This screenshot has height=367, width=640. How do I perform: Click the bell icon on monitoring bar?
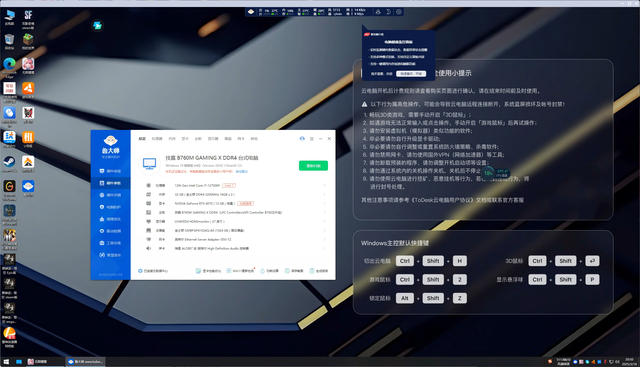[x=378, y=12]
